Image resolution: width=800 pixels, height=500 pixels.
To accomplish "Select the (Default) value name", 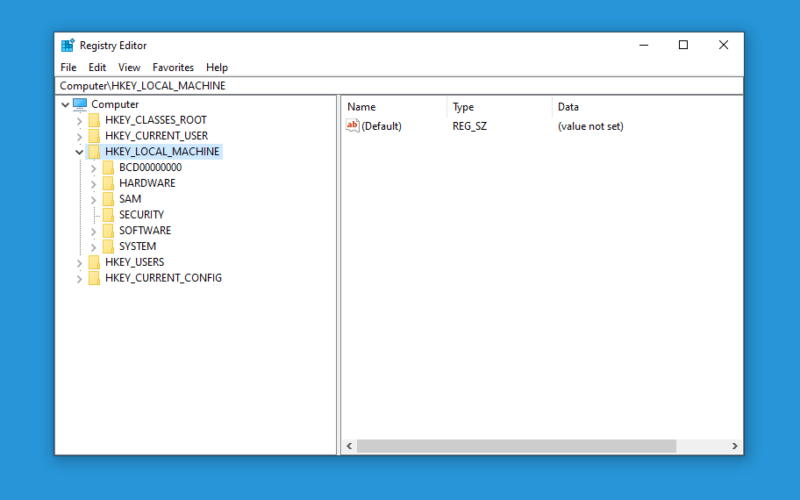I will (x=381, y=126).
